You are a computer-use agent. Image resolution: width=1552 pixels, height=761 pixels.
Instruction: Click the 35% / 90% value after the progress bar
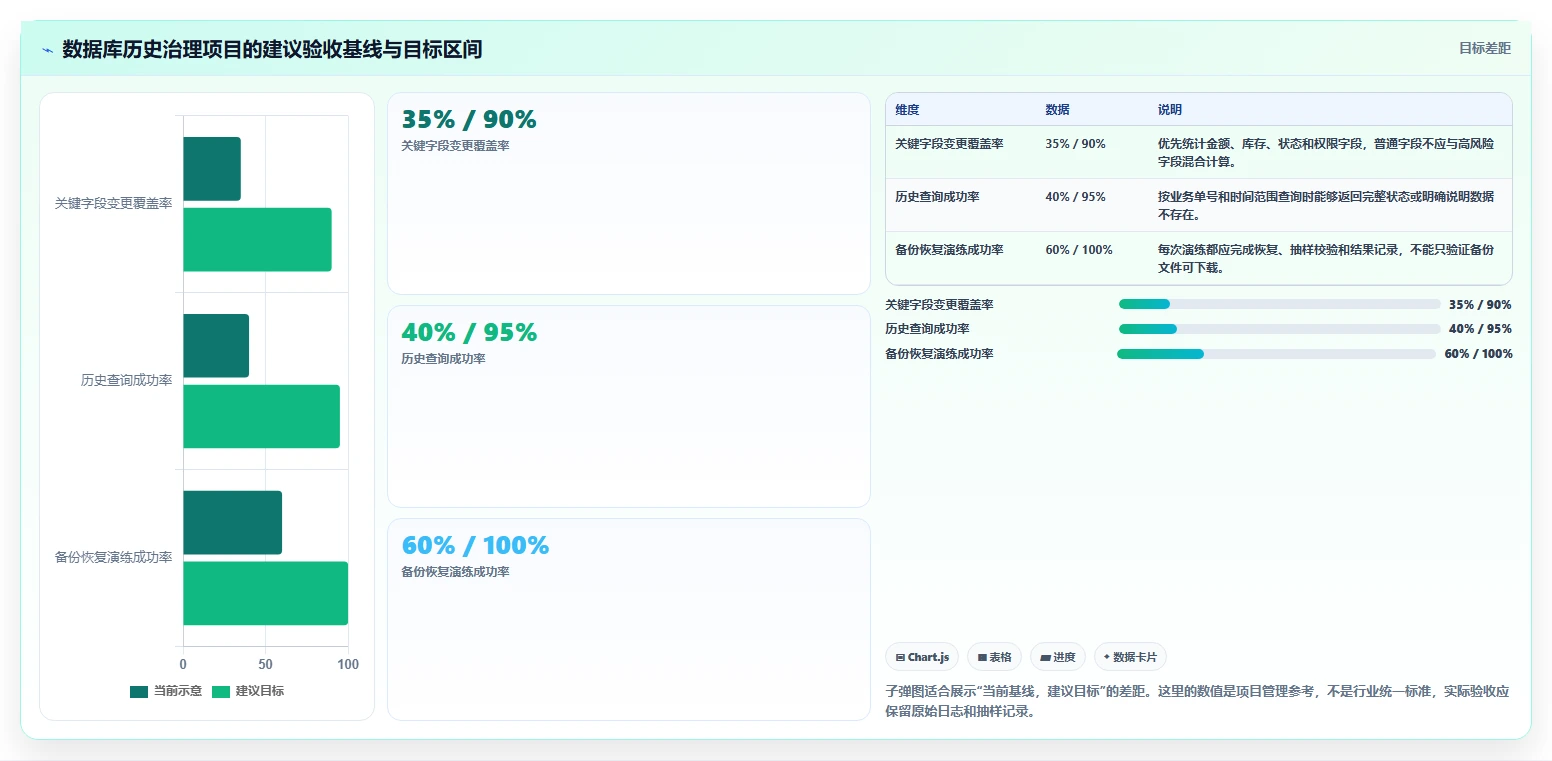[1480, 305]
